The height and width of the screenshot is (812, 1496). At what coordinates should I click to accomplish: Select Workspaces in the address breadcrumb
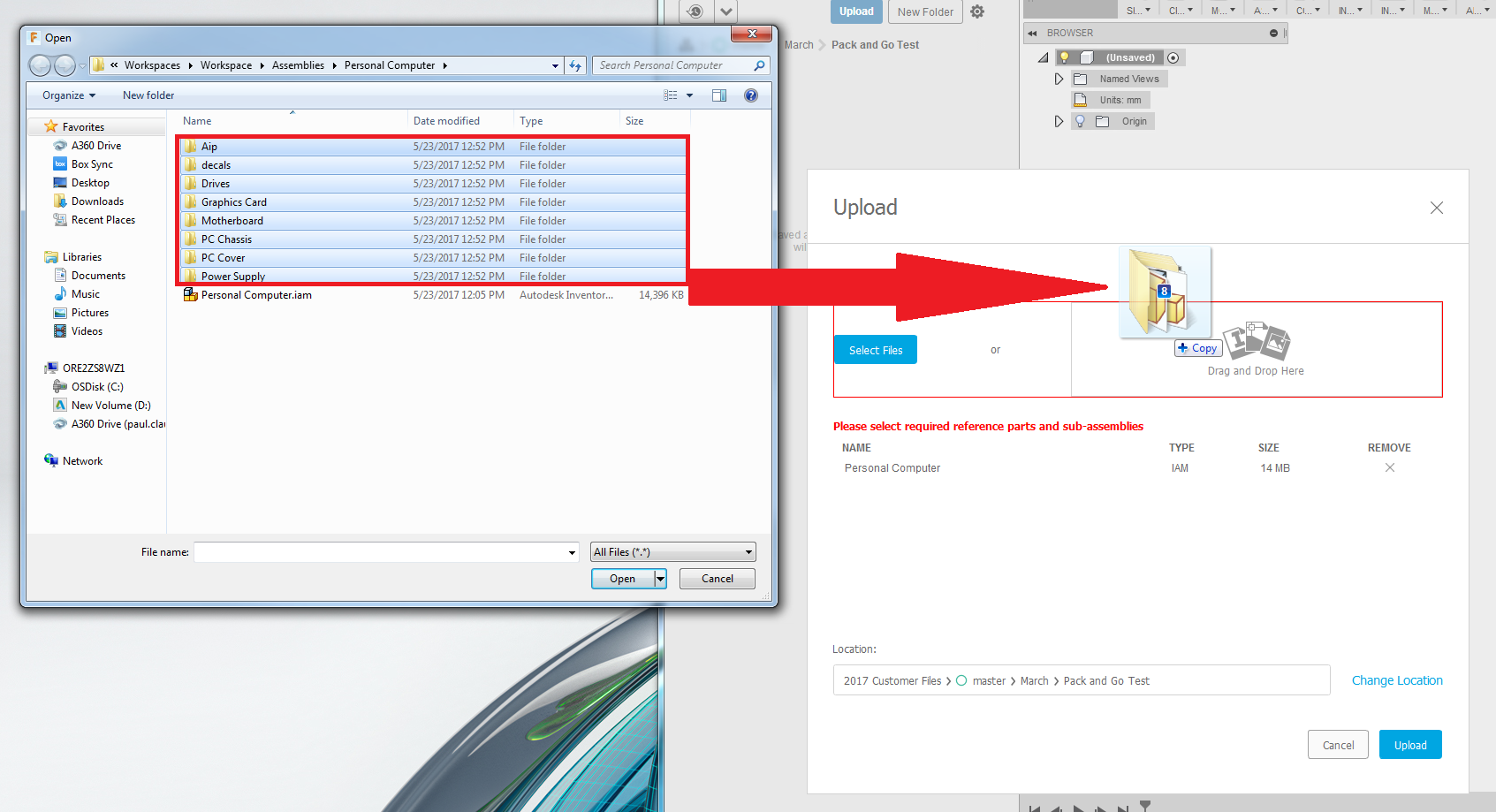pos(152,65)
